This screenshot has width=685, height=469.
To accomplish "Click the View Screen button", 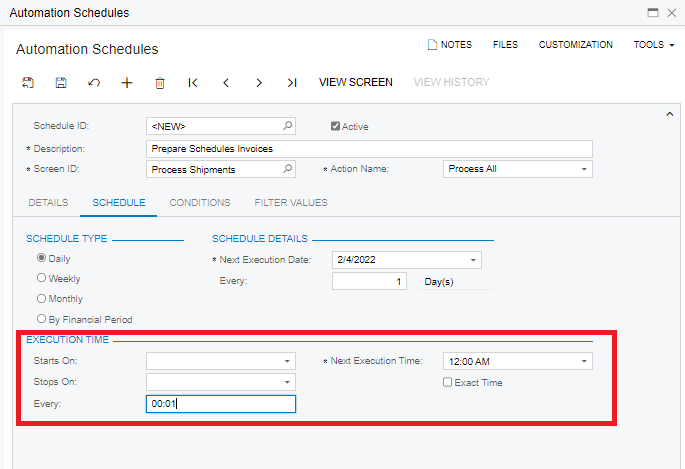I will pyautogui.click(x=356, y=82).
